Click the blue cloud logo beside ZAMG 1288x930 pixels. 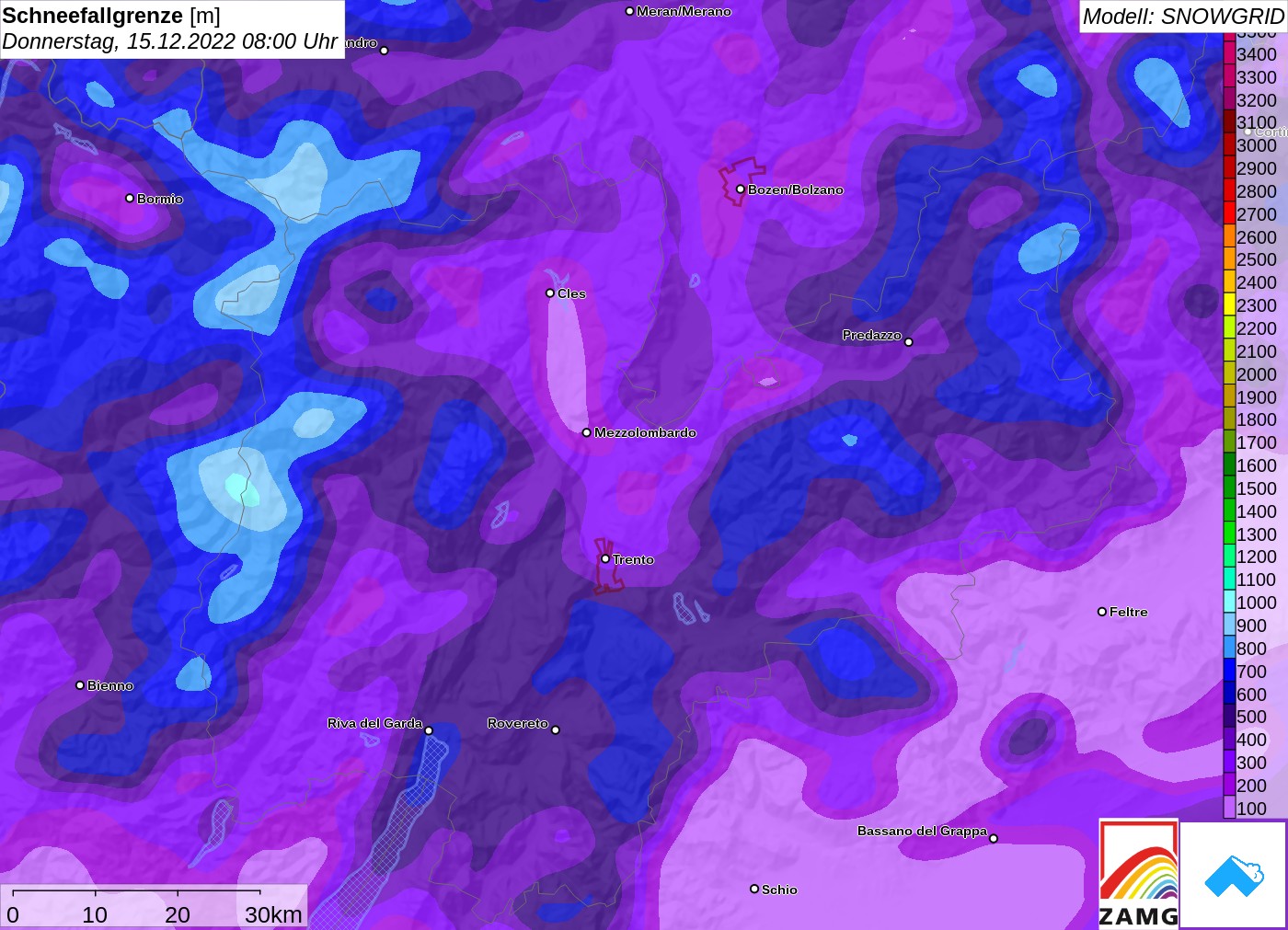tap(1234, 875)
